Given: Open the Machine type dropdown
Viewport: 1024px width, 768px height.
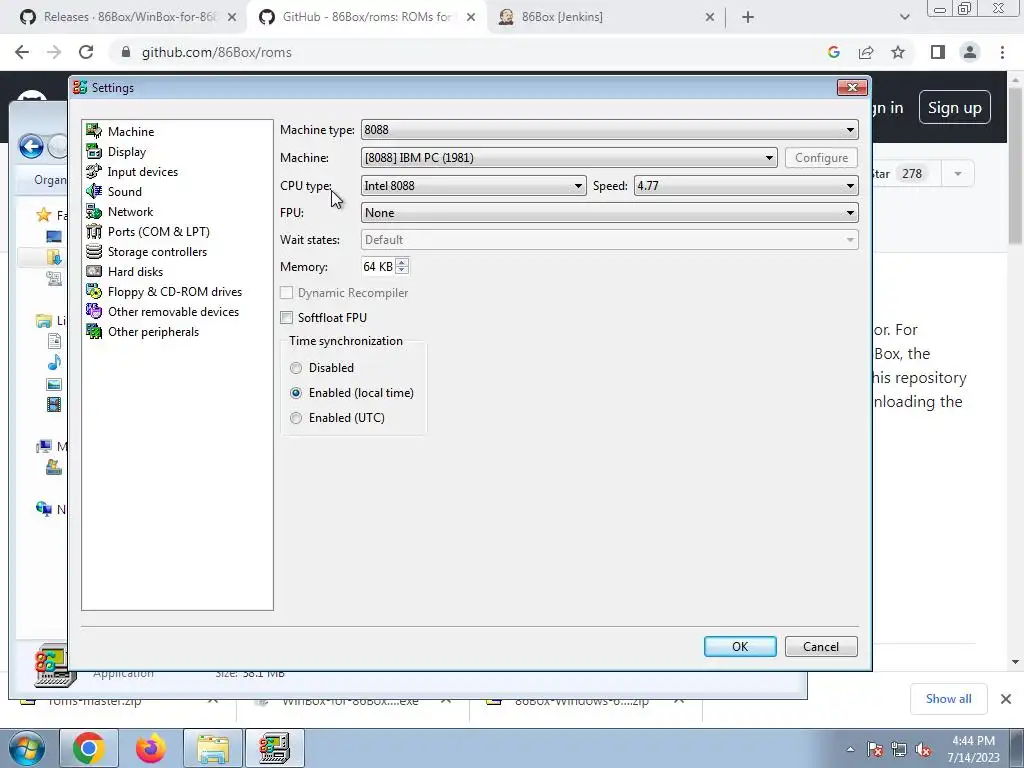Looking at the screenshot, I should point(609,130).
